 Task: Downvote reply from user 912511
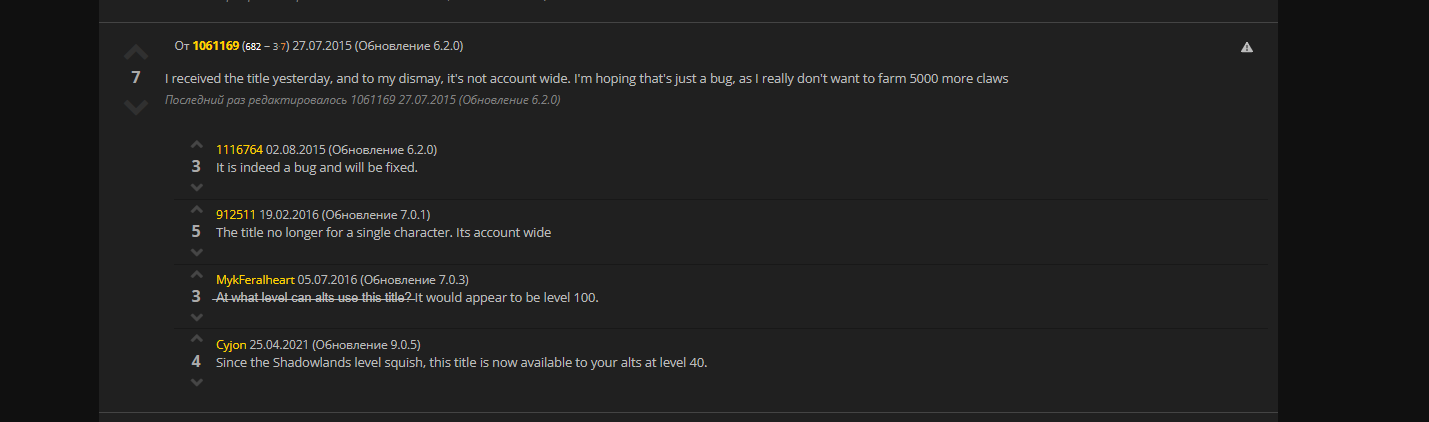click(x=196, y=252)
